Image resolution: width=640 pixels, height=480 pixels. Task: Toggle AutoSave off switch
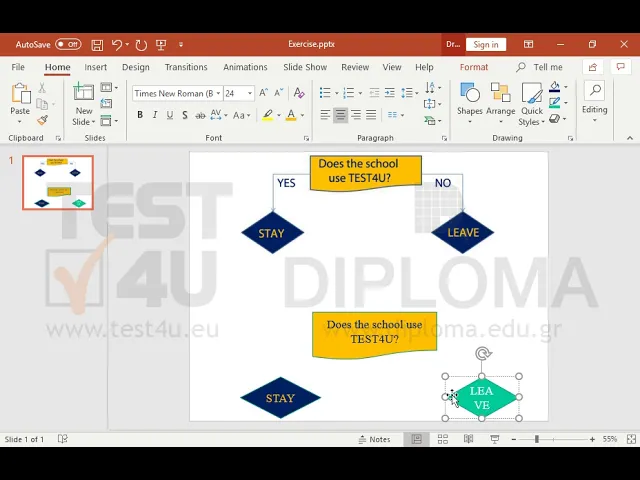(x=68, y=44)
